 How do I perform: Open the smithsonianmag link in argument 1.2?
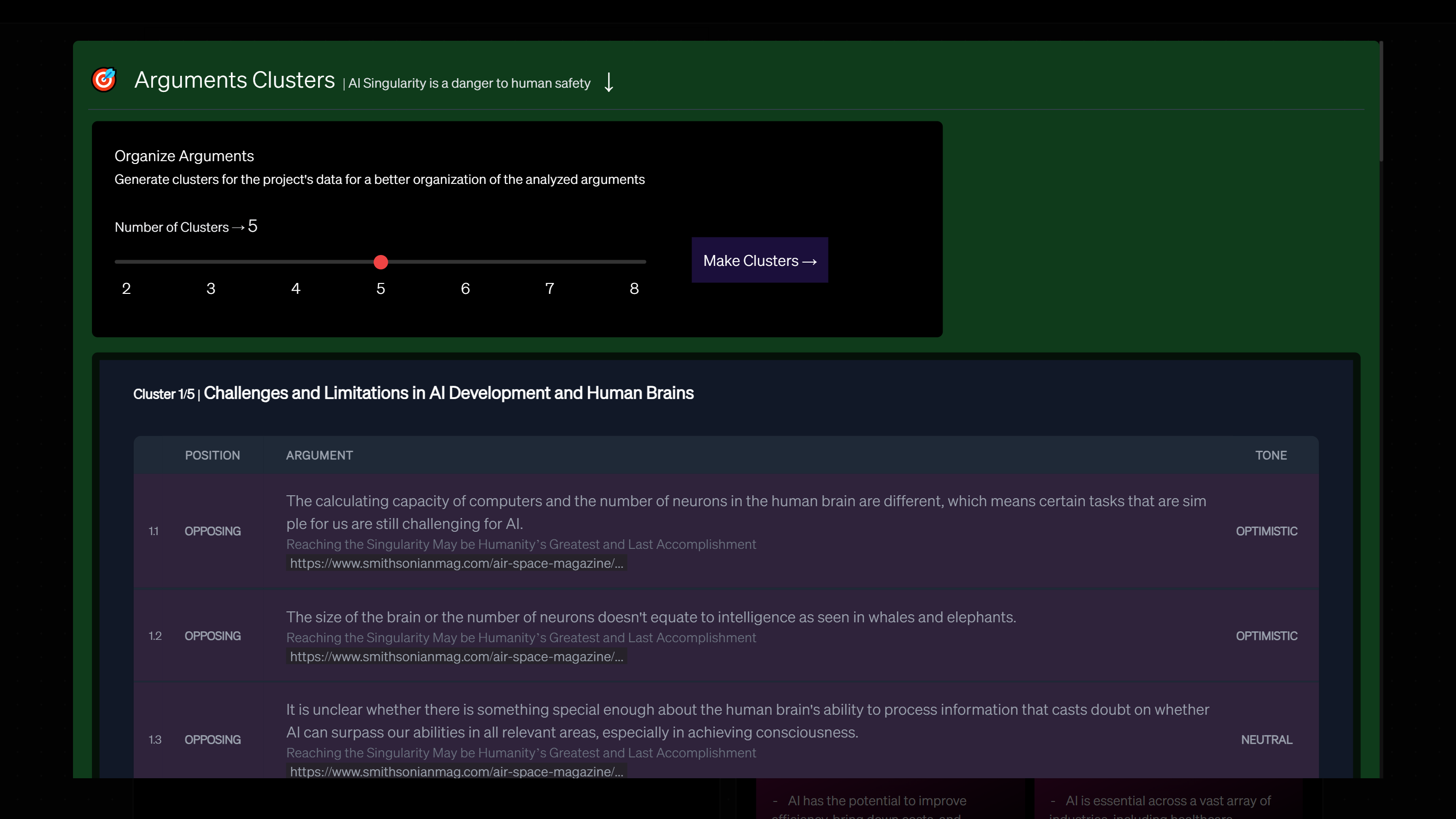click(x=456, y=656)
